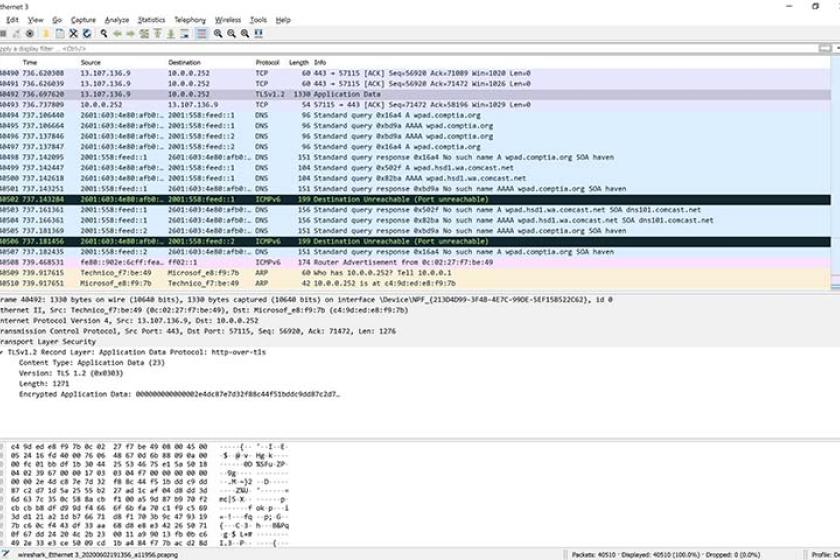840x560 pixels.
Task: Save this capture file icon
Action: click(60, 33)
